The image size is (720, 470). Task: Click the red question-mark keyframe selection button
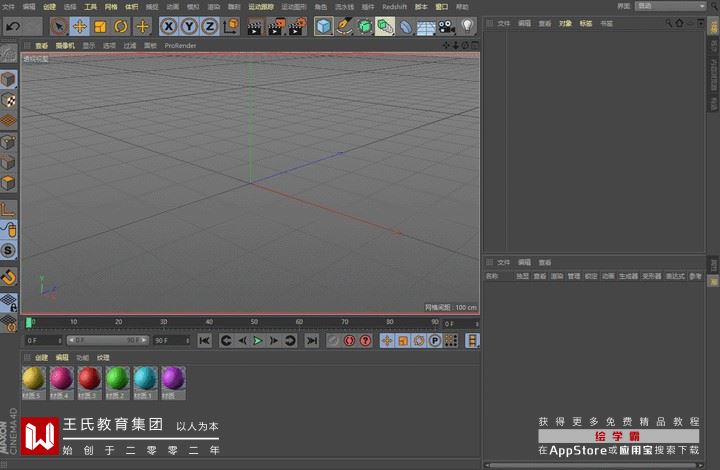click(x=366, y=341)
